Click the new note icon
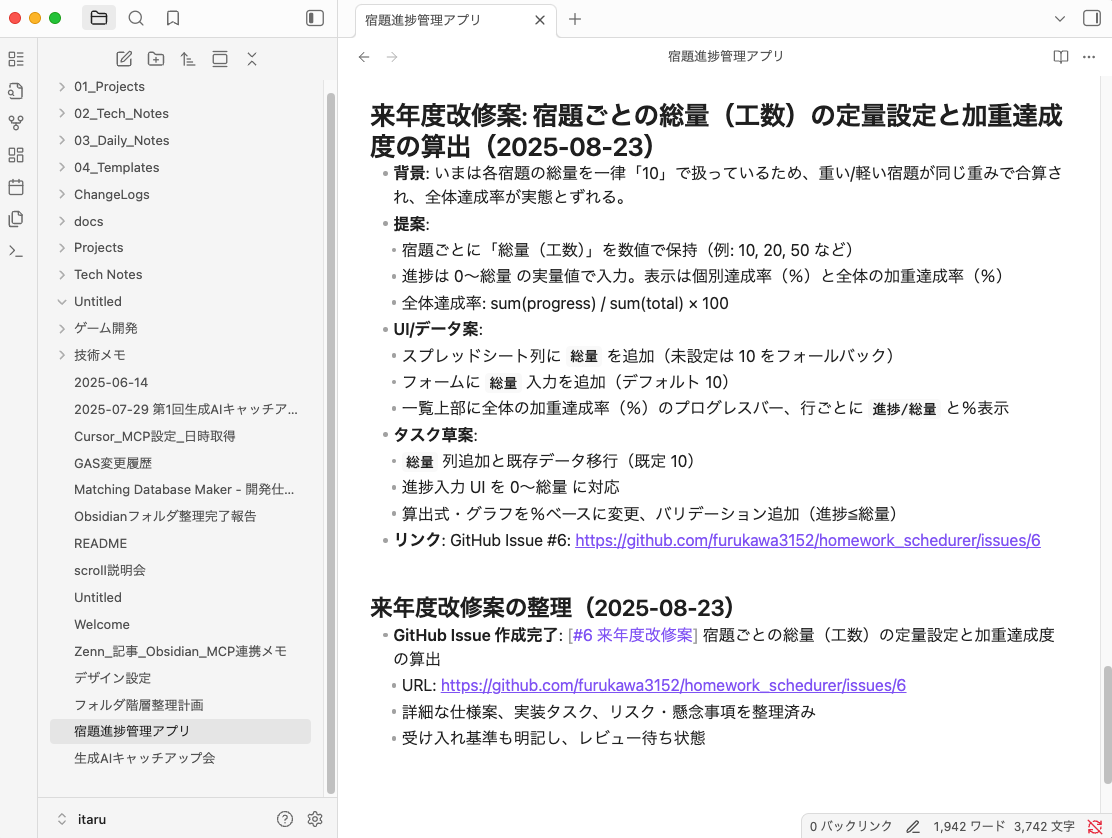The image size is (1112, 838). click(x=124, y=59)
